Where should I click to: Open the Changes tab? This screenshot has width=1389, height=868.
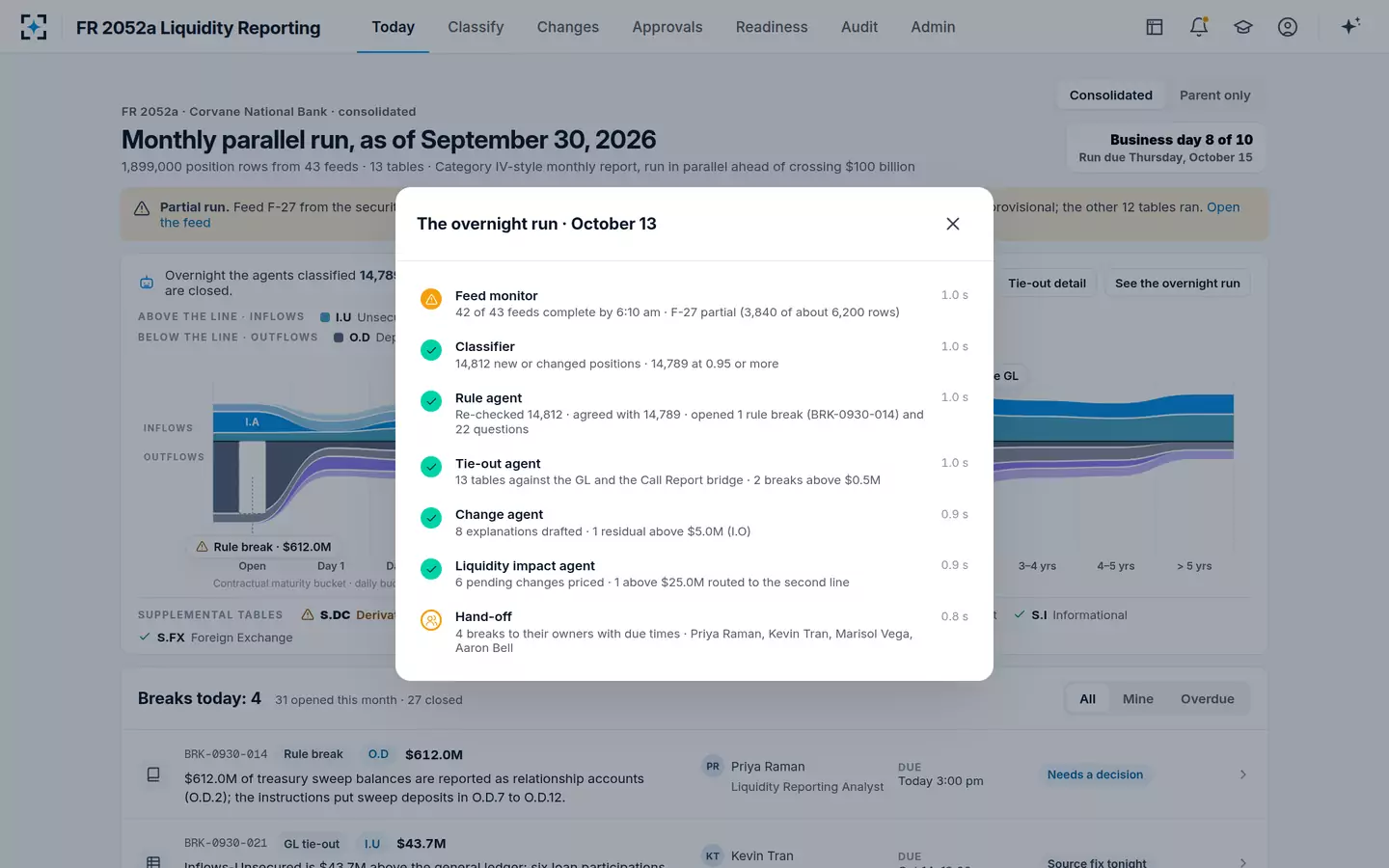(568, 27)
